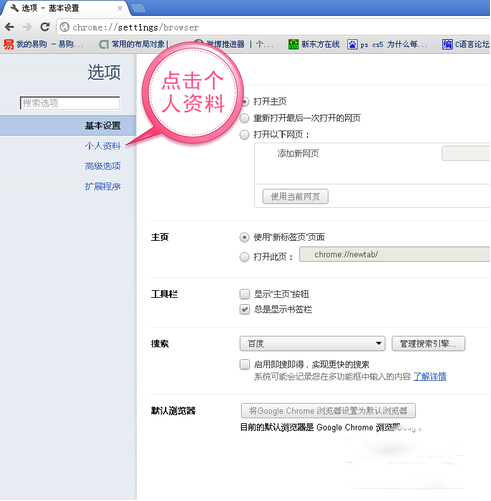Open the 百度 search engine dropdown
The width and height of the screenshot is (491, 501).
(x=312, y=344)
